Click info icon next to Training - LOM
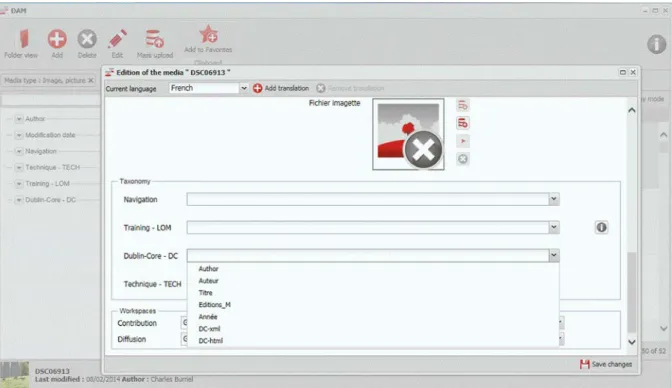Screen dimensions: 672x388 [601, 227]
